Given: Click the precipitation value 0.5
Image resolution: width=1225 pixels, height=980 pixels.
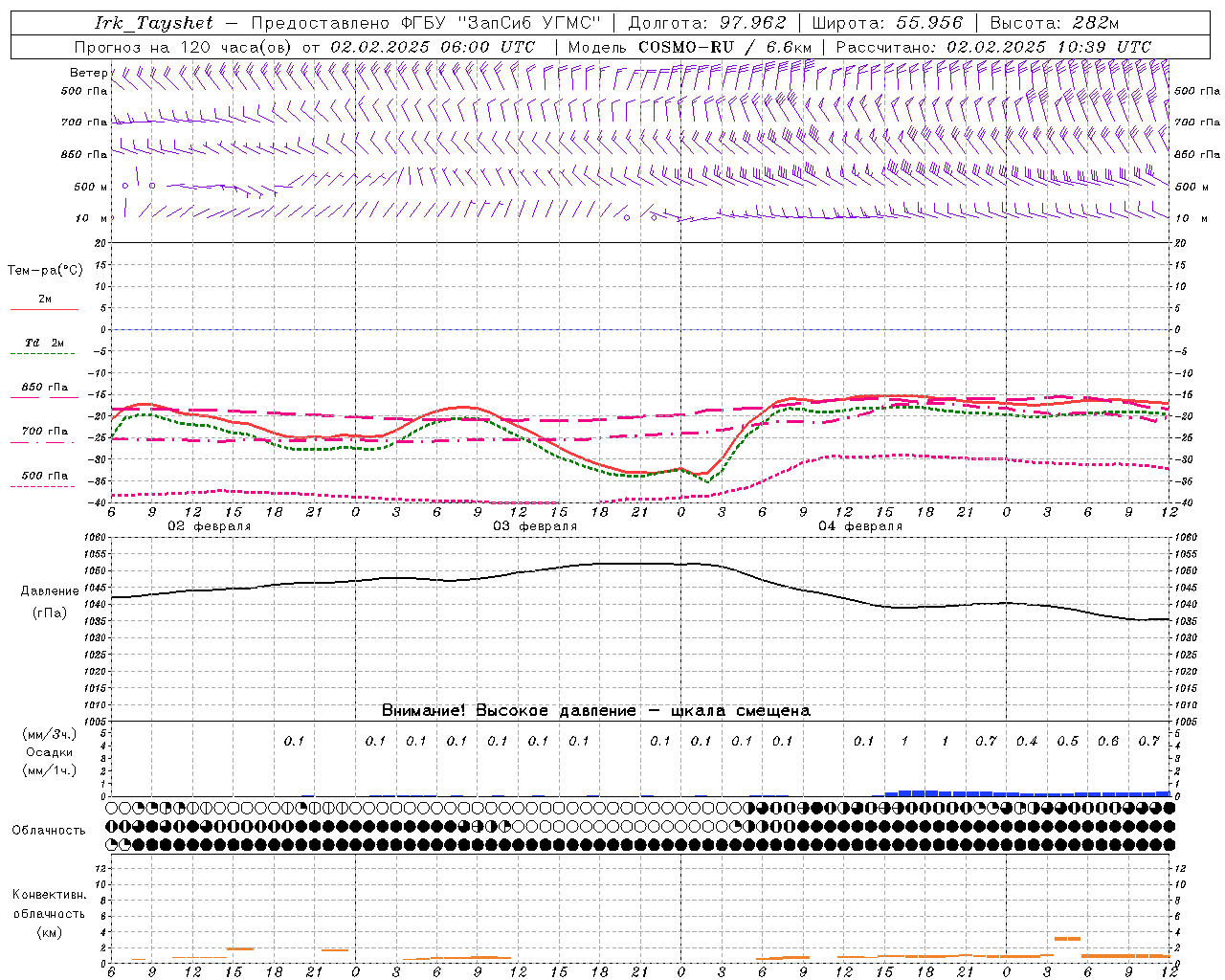Looking at the screenshot, I should pos(1067,742).
